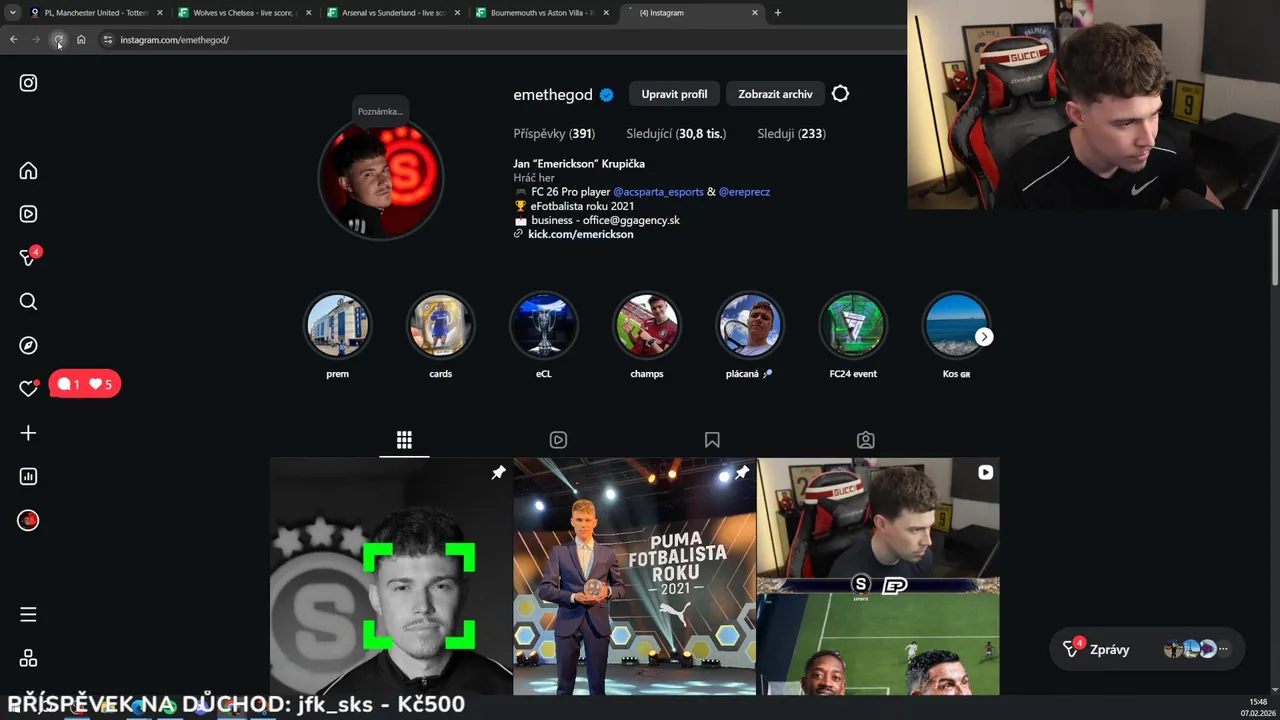Open notification popup showing 1 comment 5 likes
1280x720 pixels.
tap(85, 384)
